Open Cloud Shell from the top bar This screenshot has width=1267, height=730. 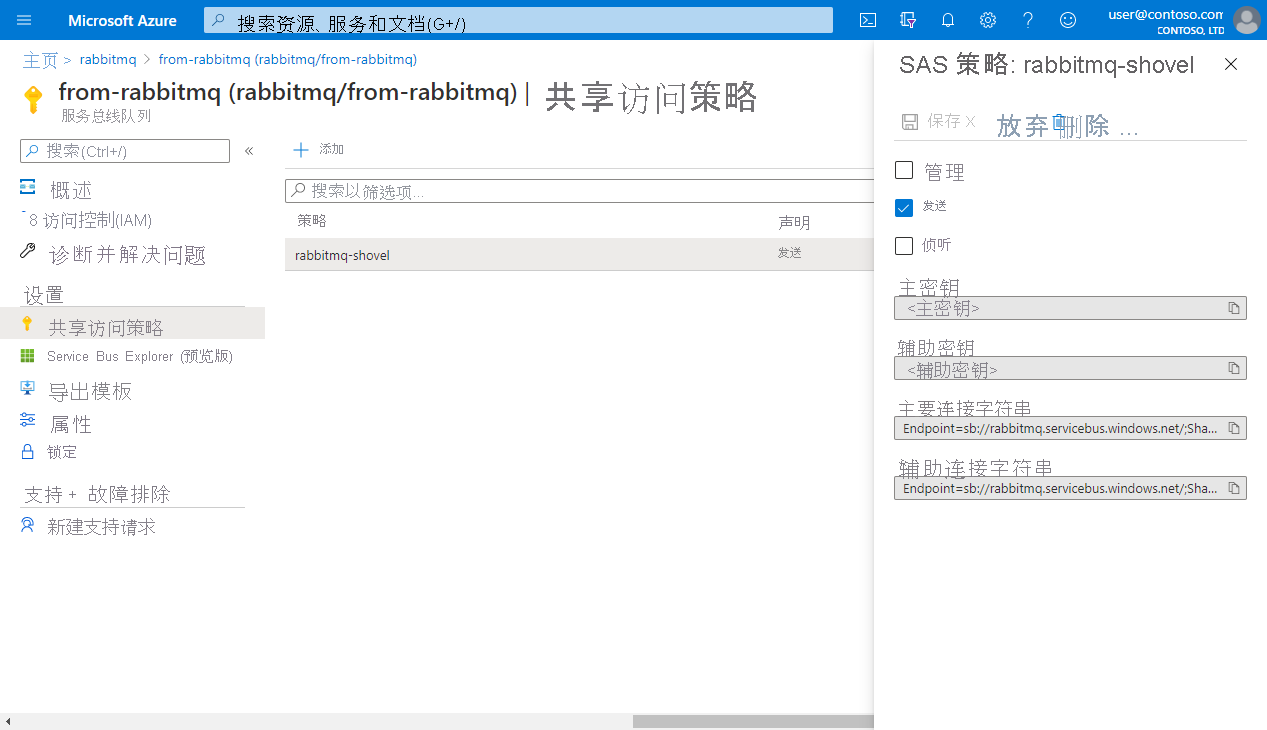point(866,20)
